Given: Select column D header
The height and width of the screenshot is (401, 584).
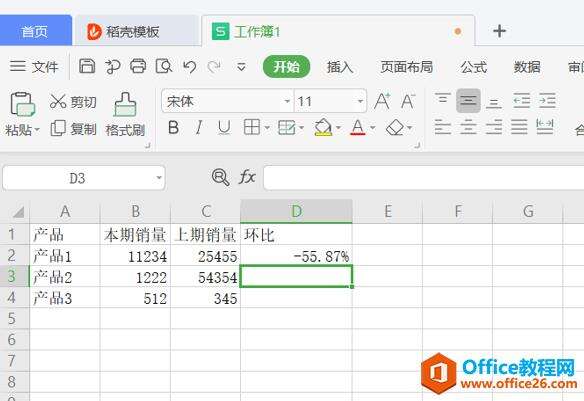Looking at the screenshot, I should point(296,211).
